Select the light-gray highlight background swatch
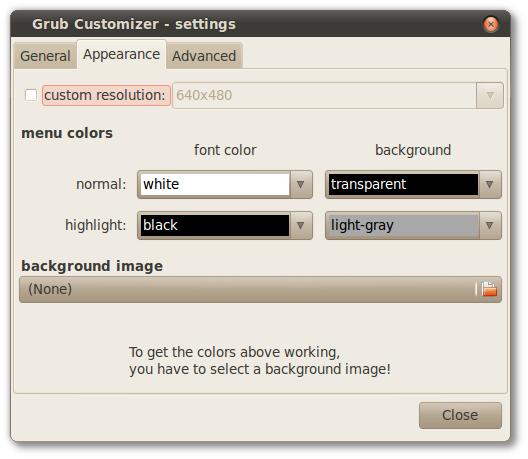 [x=403, y=225]
